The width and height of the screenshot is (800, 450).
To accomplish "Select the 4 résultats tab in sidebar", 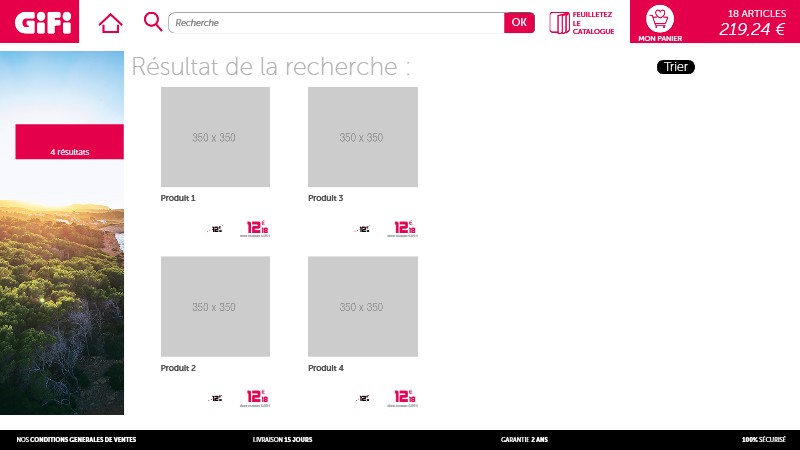I will click(69, 152).
